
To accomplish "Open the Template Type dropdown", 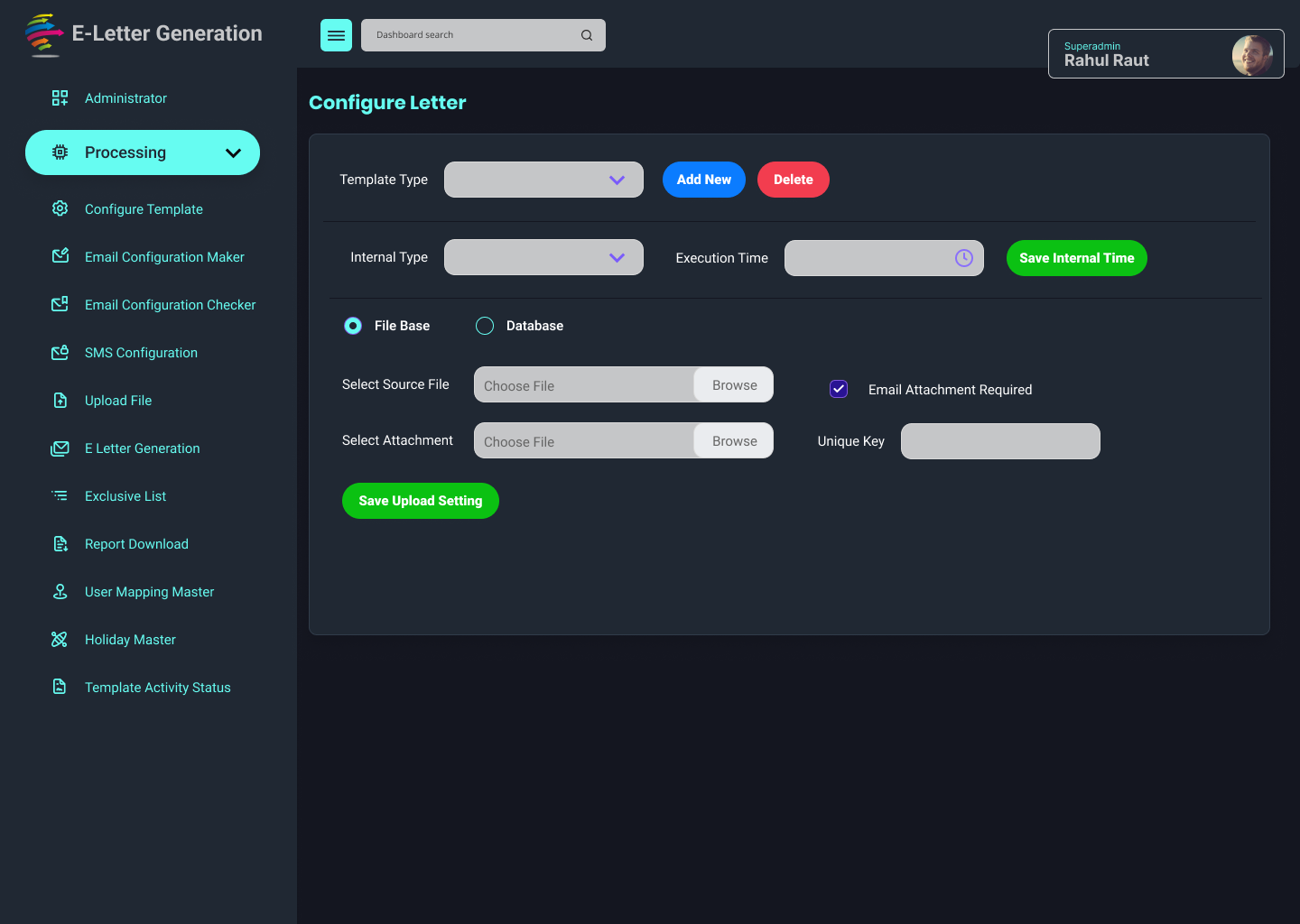I will tap(543, 180).
